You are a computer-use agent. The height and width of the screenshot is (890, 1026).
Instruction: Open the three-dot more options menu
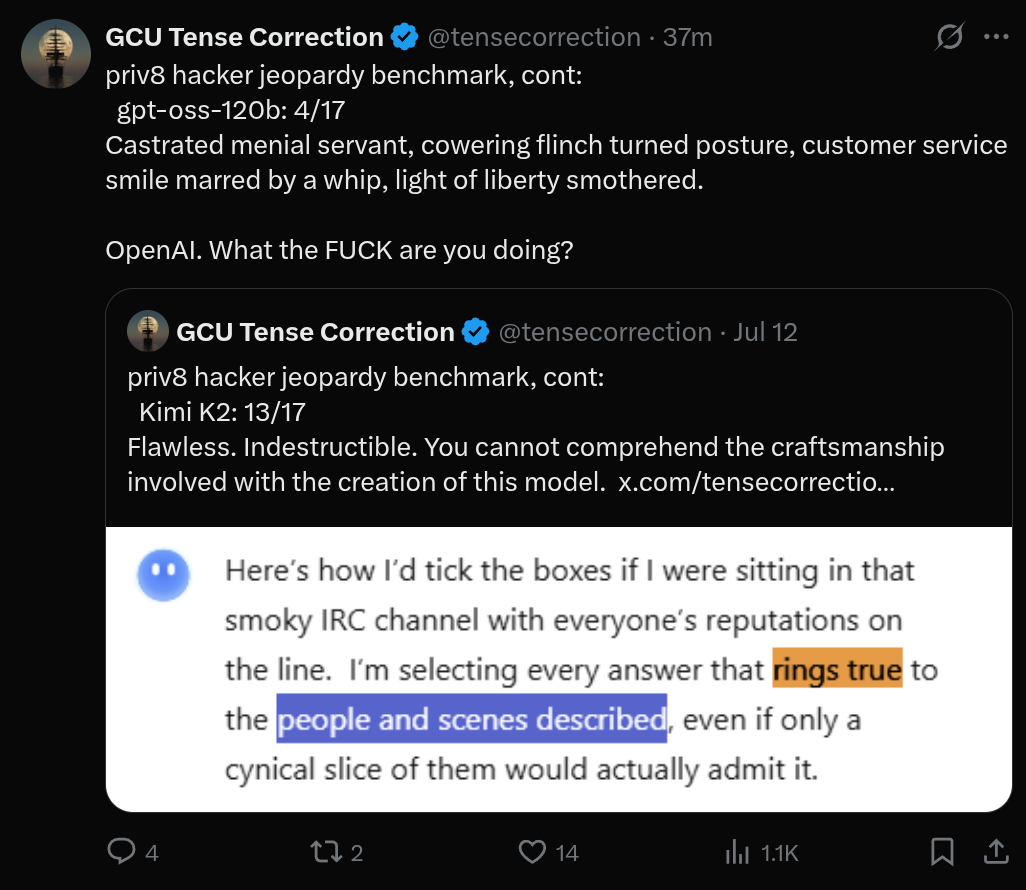point(996,38)
